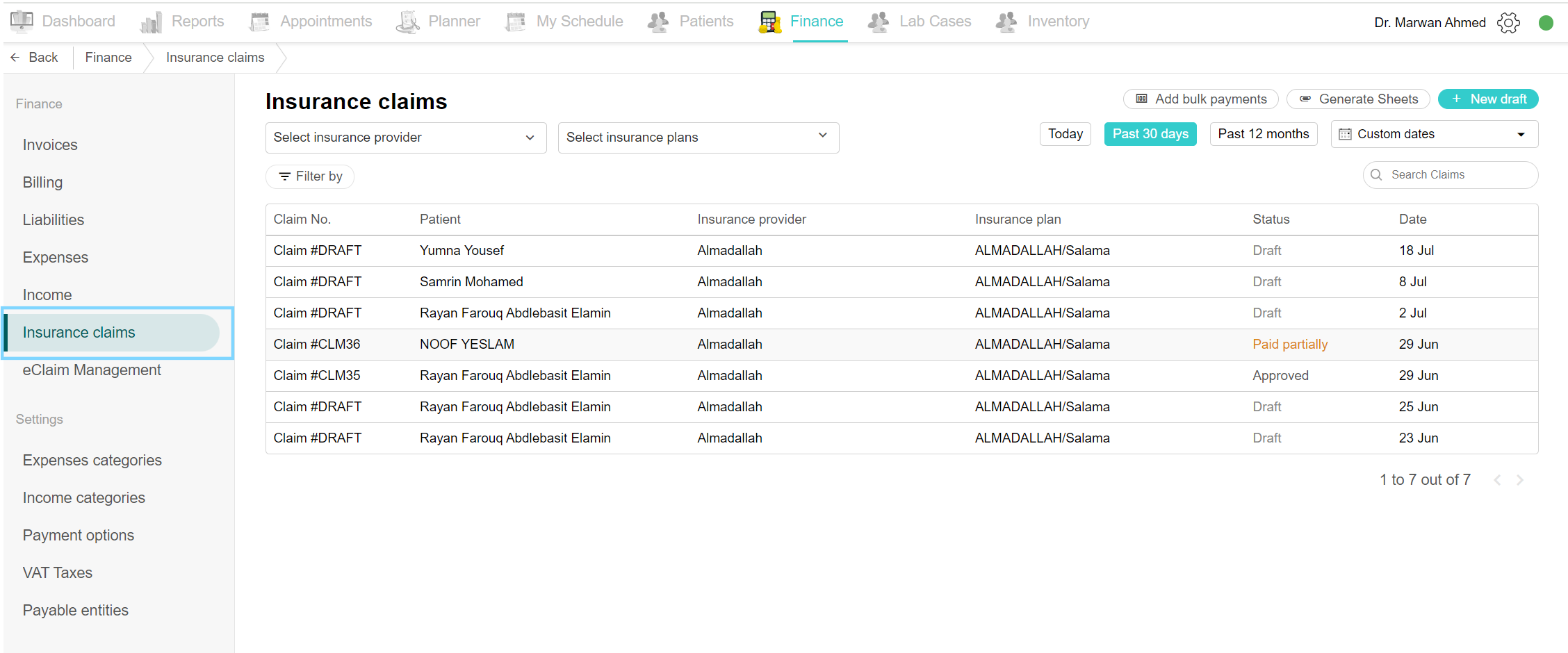
Task: Click the previous page arrow in pagination
Action: pos(1497,480)
